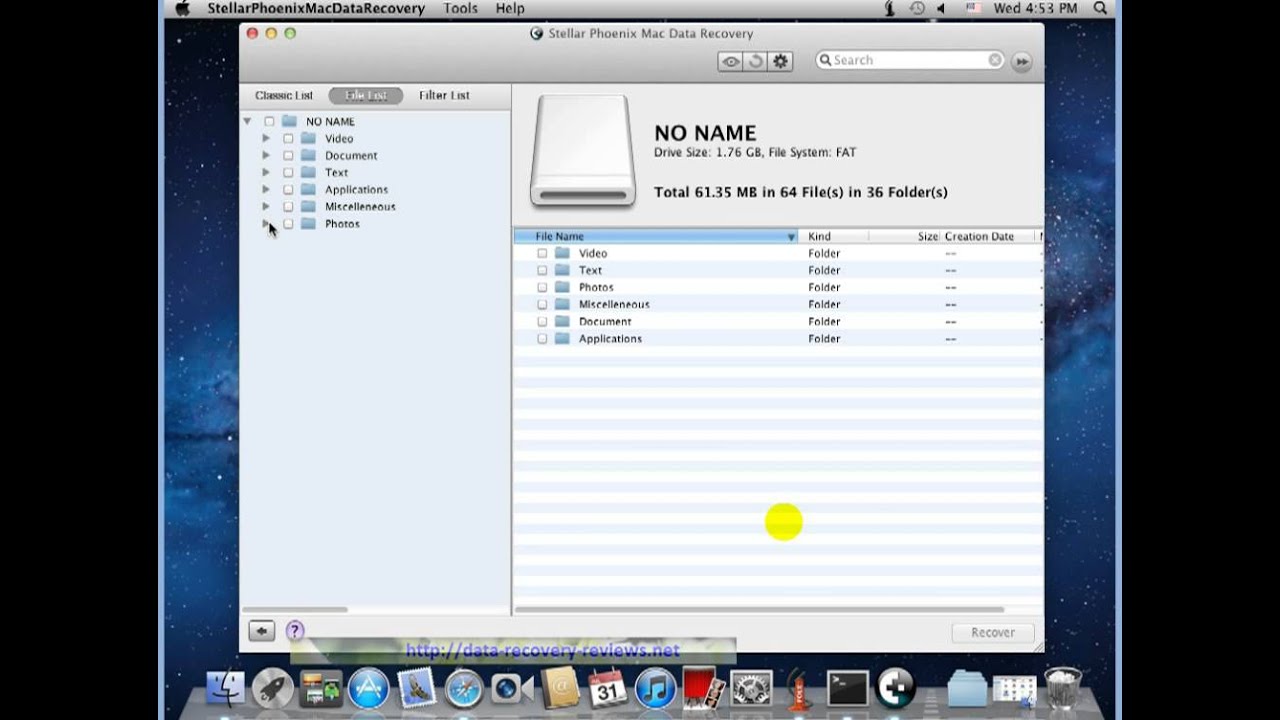
Task: Expand the Video folder in tree
Action: click(266, 138)
